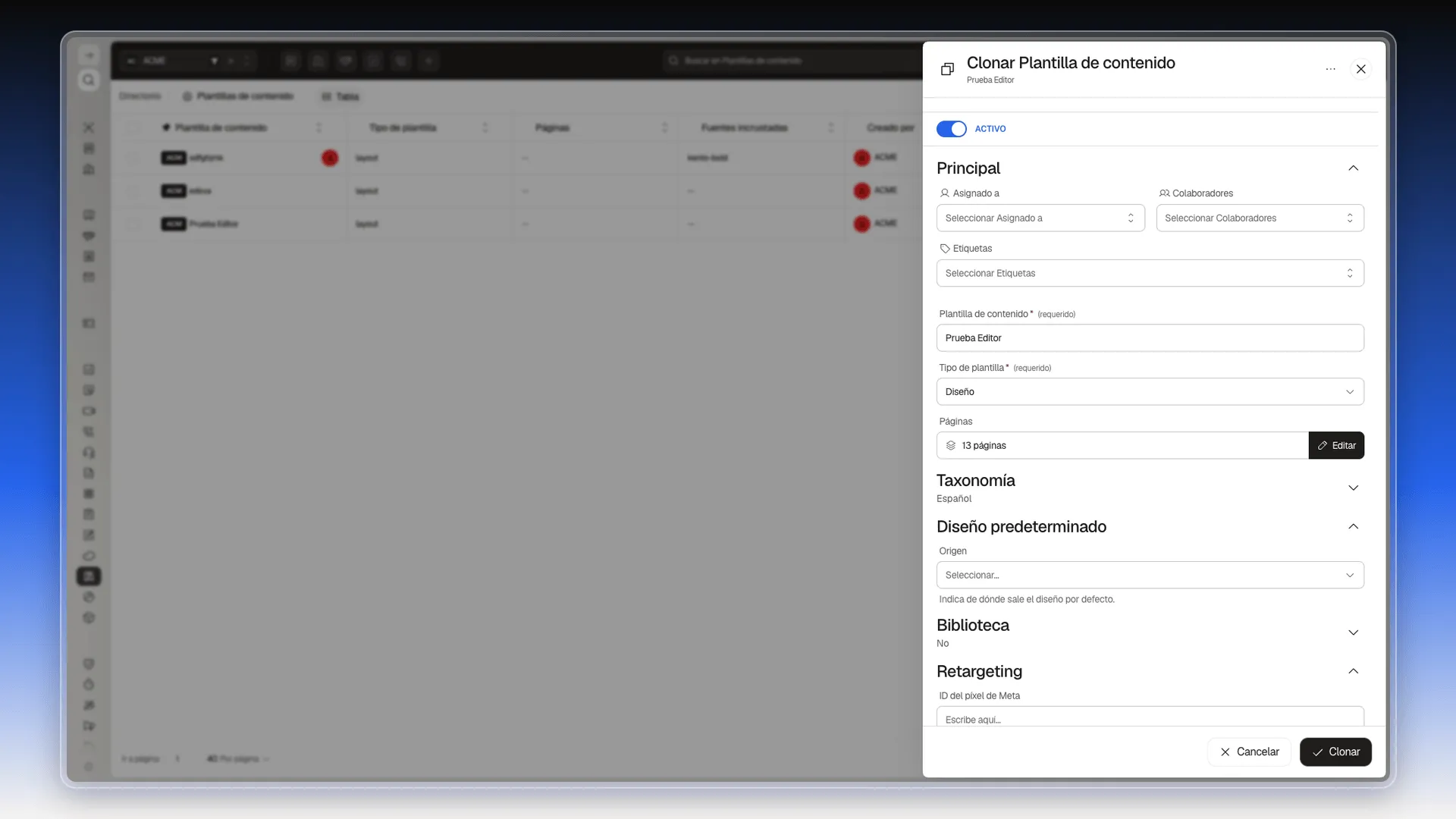Open the Seleccionar Colaboradores dropdown
The height and width of the screenshot is (819, 1456).
(x=1260, y=218)
